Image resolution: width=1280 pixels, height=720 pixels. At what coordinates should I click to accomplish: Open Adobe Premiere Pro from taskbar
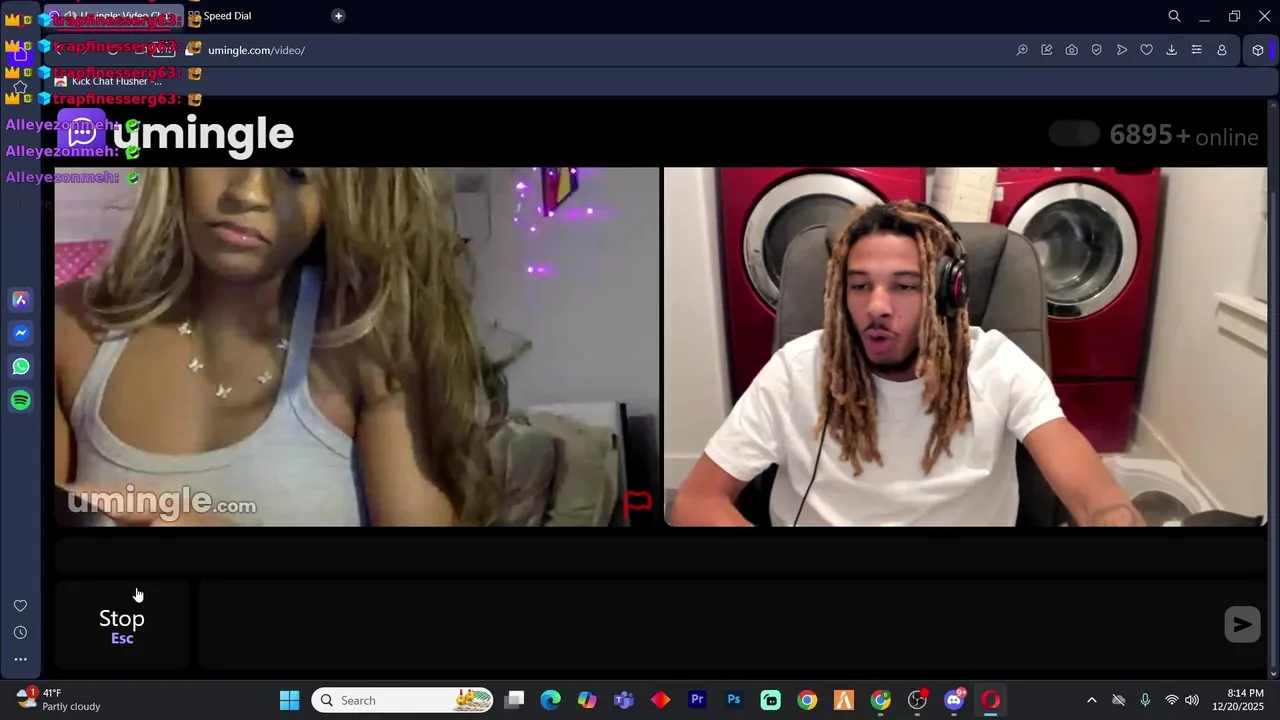[x=697, y=700]
